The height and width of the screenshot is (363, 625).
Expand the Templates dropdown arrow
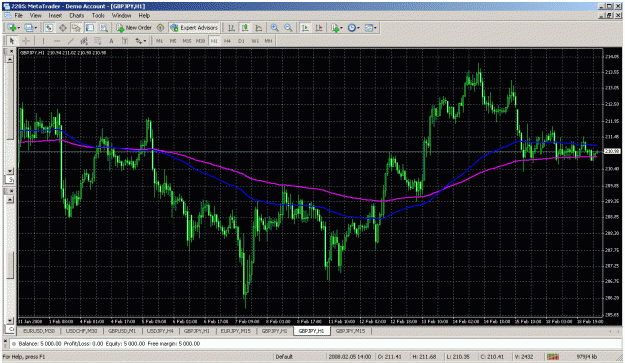(375, 28)
